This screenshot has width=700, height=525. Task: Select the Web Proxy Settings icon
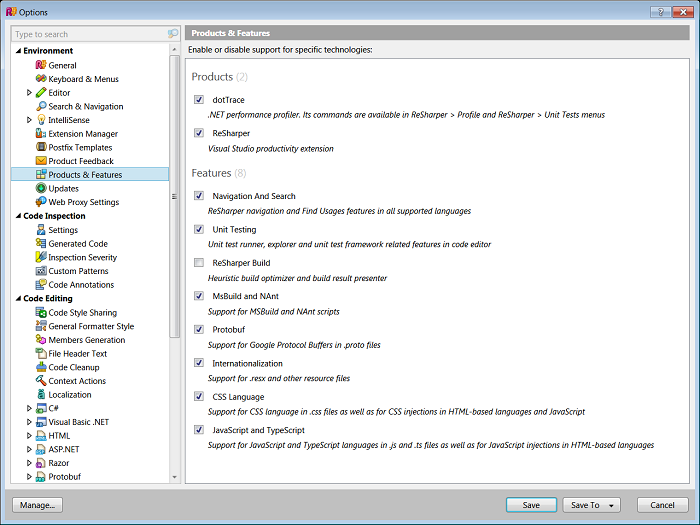(41, 202)
